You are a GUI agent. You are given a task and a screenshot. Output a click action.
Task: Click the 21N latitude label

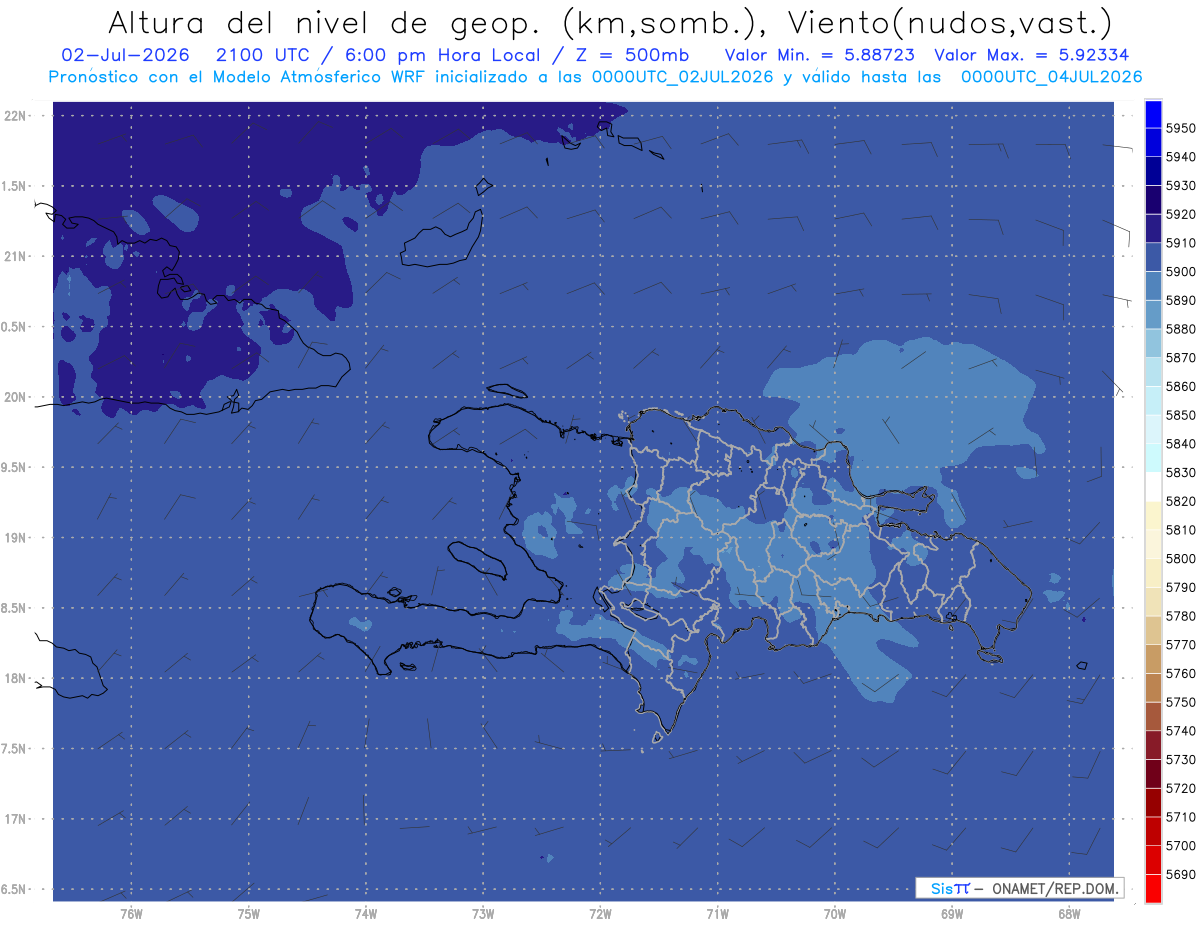click(16, 256)
